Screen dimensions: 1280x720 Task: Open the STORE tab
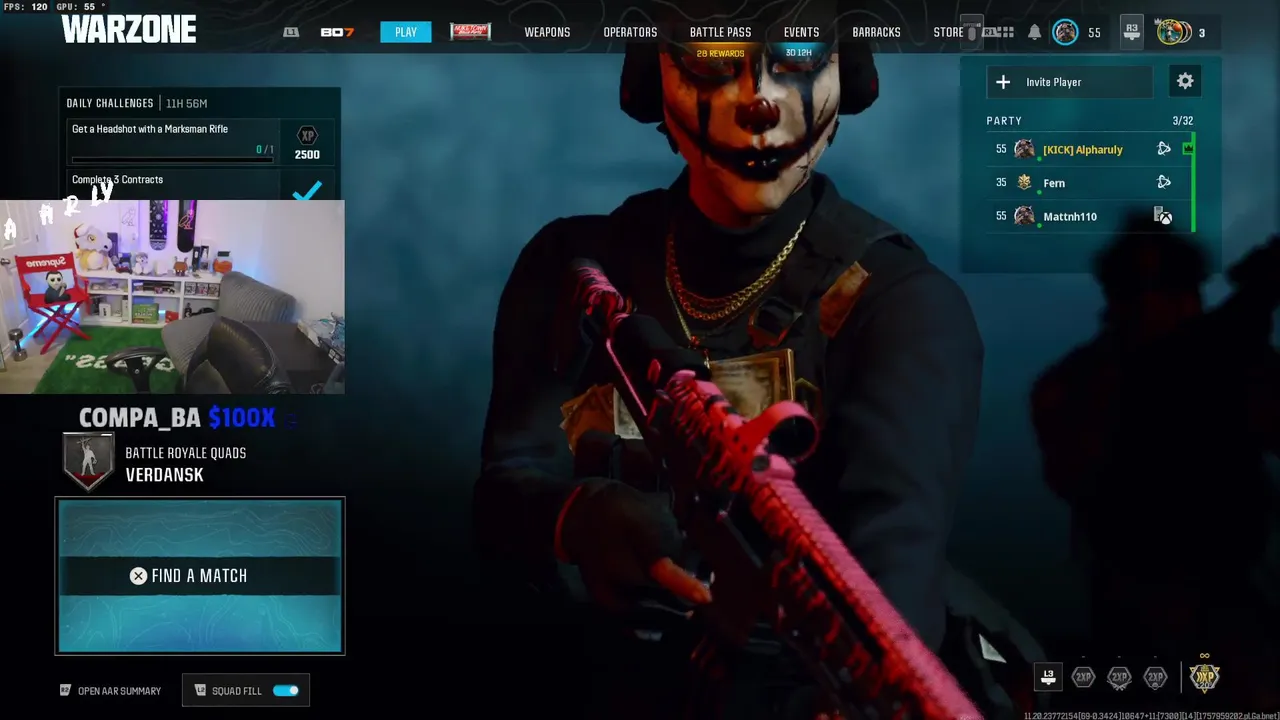pos(948,32)
